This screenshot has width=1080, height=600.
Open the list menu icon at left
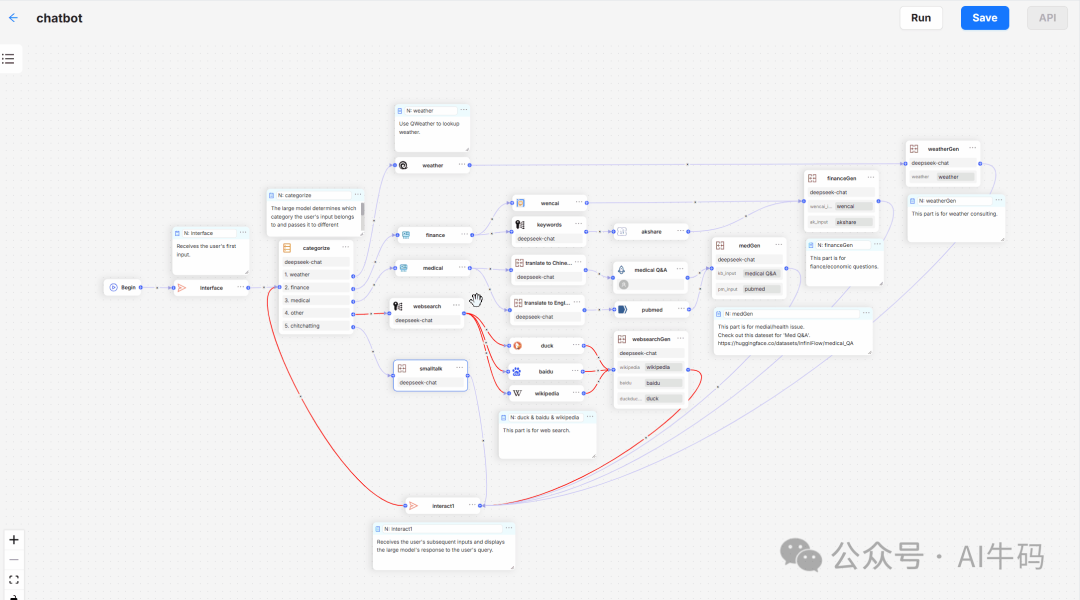8,59
